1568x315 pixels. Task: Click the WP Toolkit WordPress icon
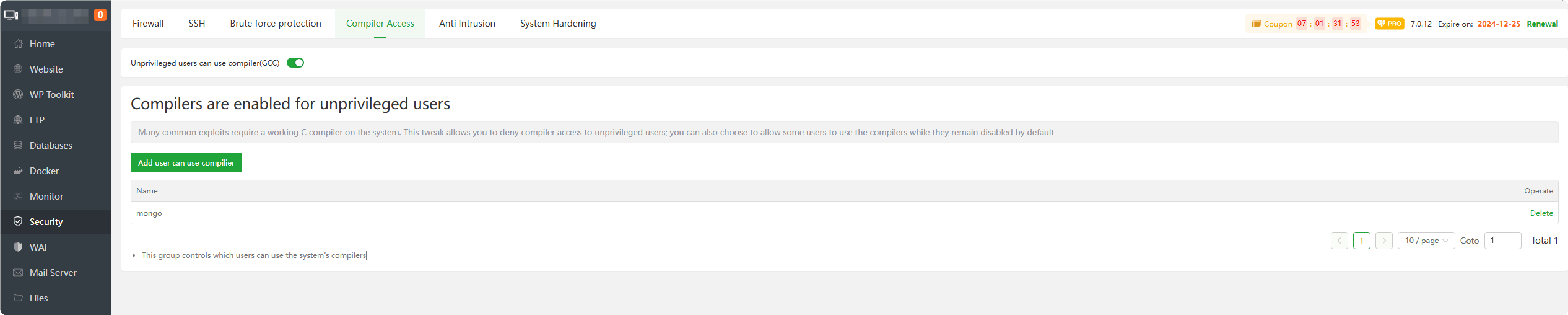pyautogui.click(x=18, y=95)
